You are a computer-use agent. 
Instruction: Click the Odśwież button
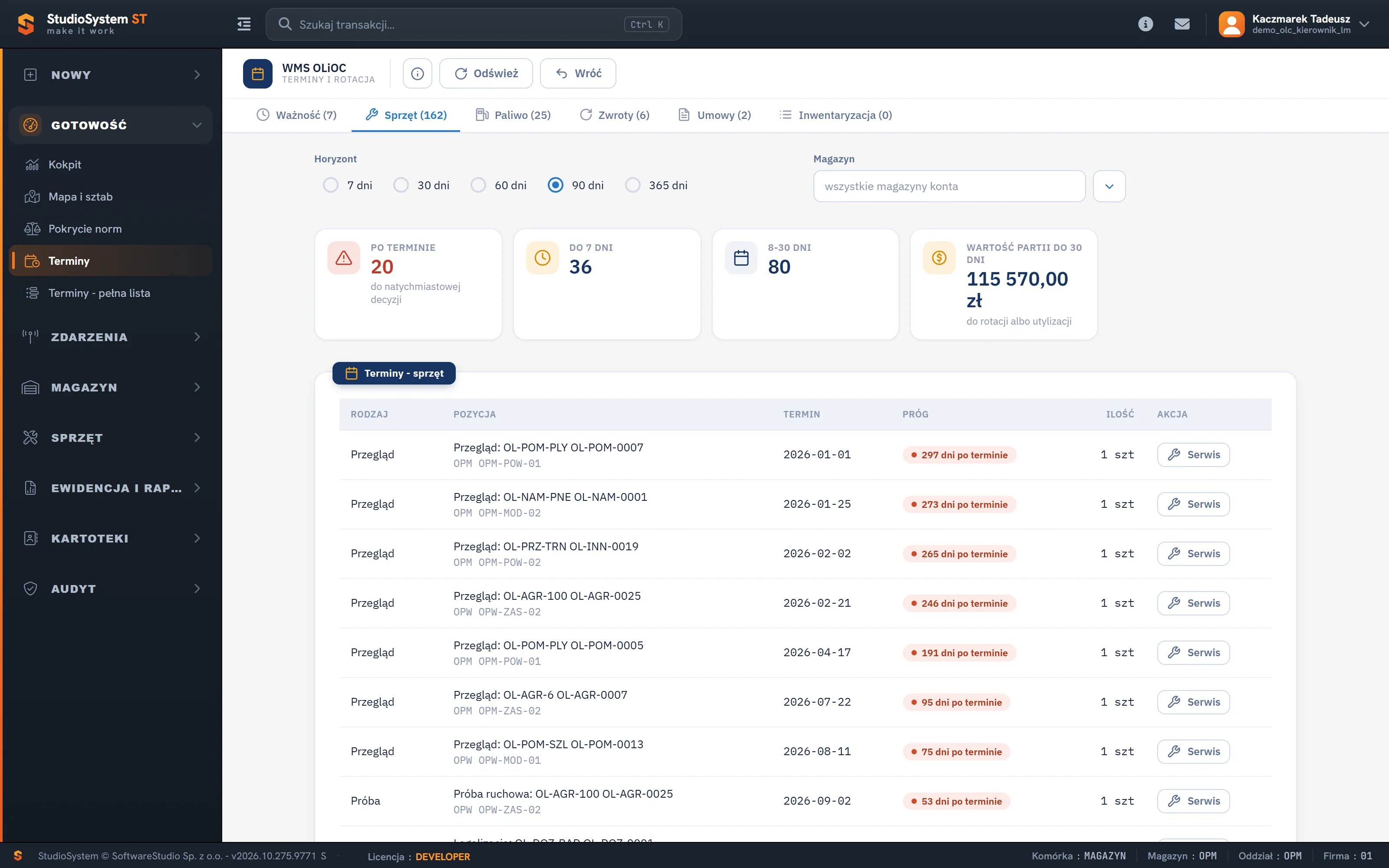point(486,73)
